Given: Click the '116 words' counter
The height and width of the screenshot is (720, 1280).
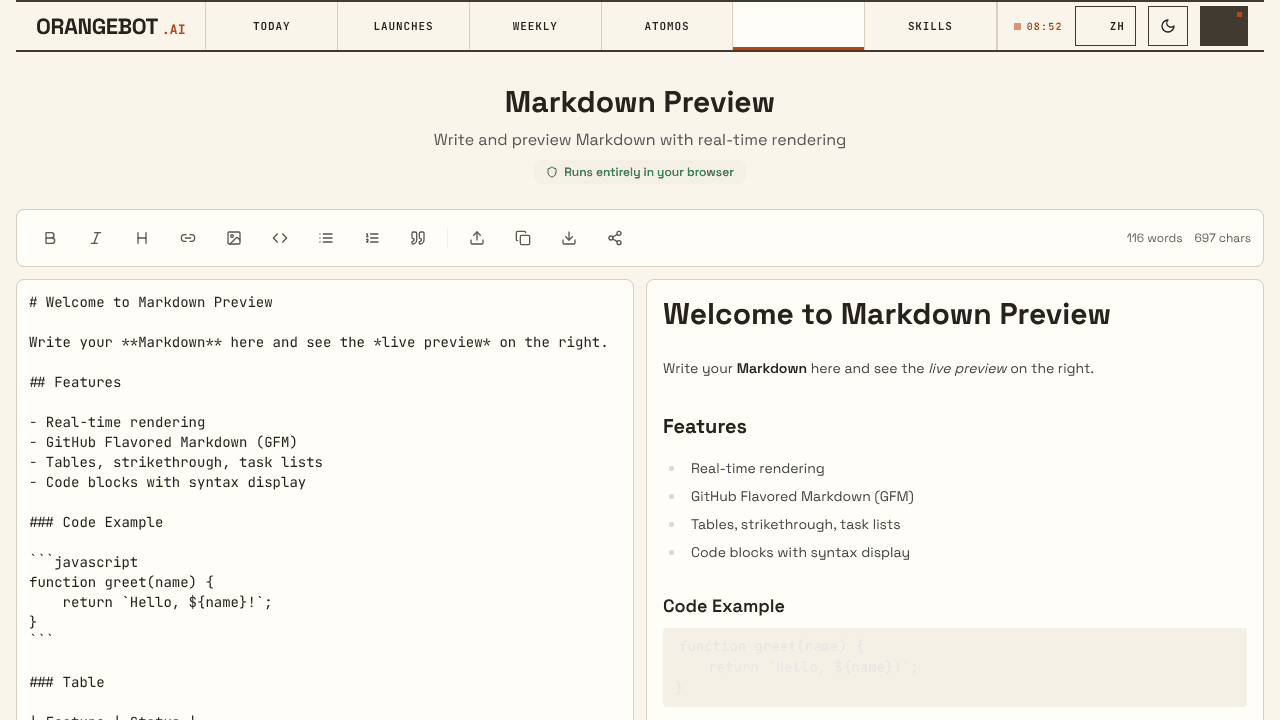Looking at the screenshot, I should pos(1154,238).
